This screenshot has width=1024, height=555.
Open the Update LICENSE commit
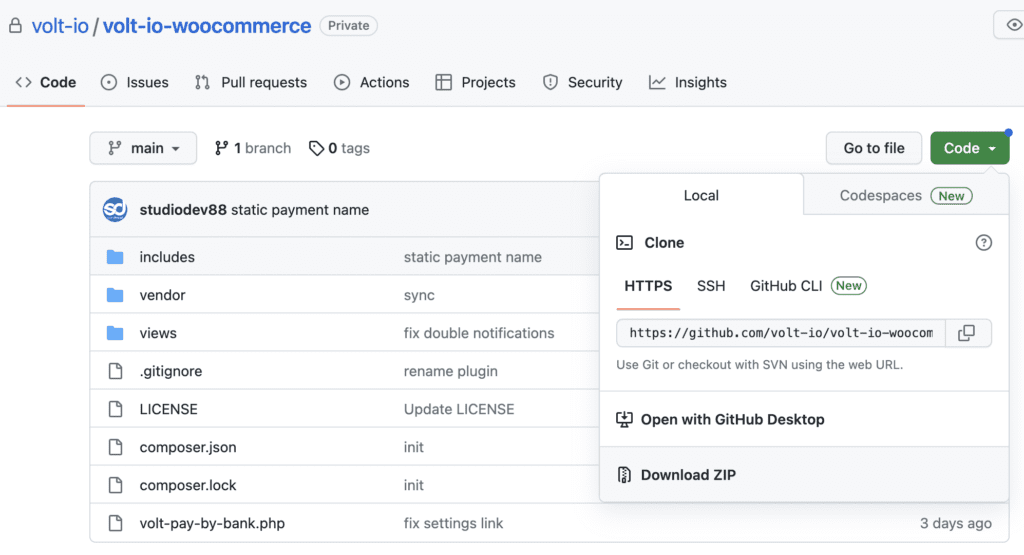459,409
